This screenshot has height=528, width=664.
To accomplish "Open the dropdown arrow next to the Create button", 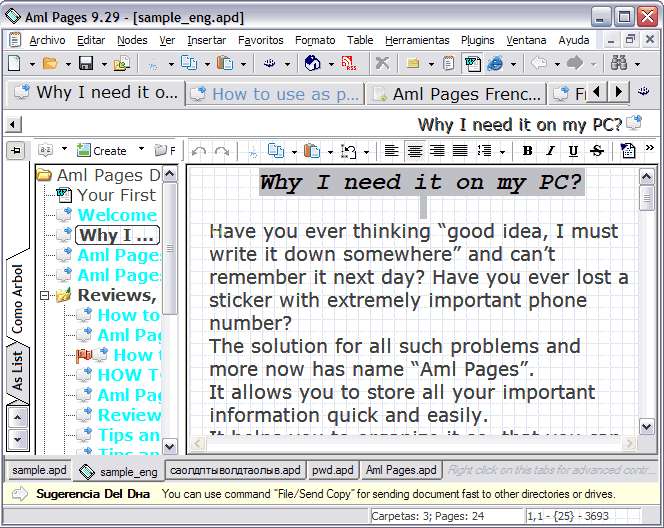I will coord(141,149).
